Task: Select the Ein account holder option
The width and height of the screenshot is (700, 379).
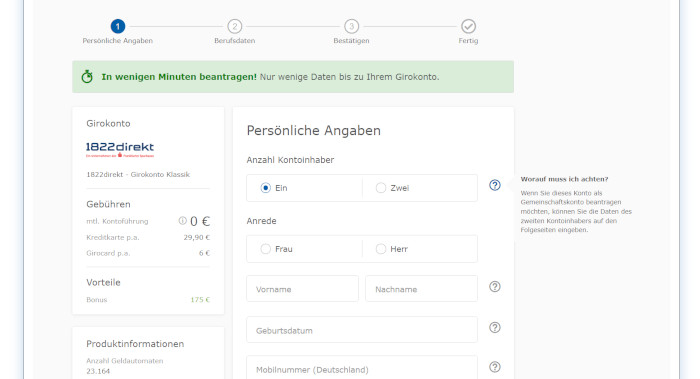Action: [x=266, y=188]
